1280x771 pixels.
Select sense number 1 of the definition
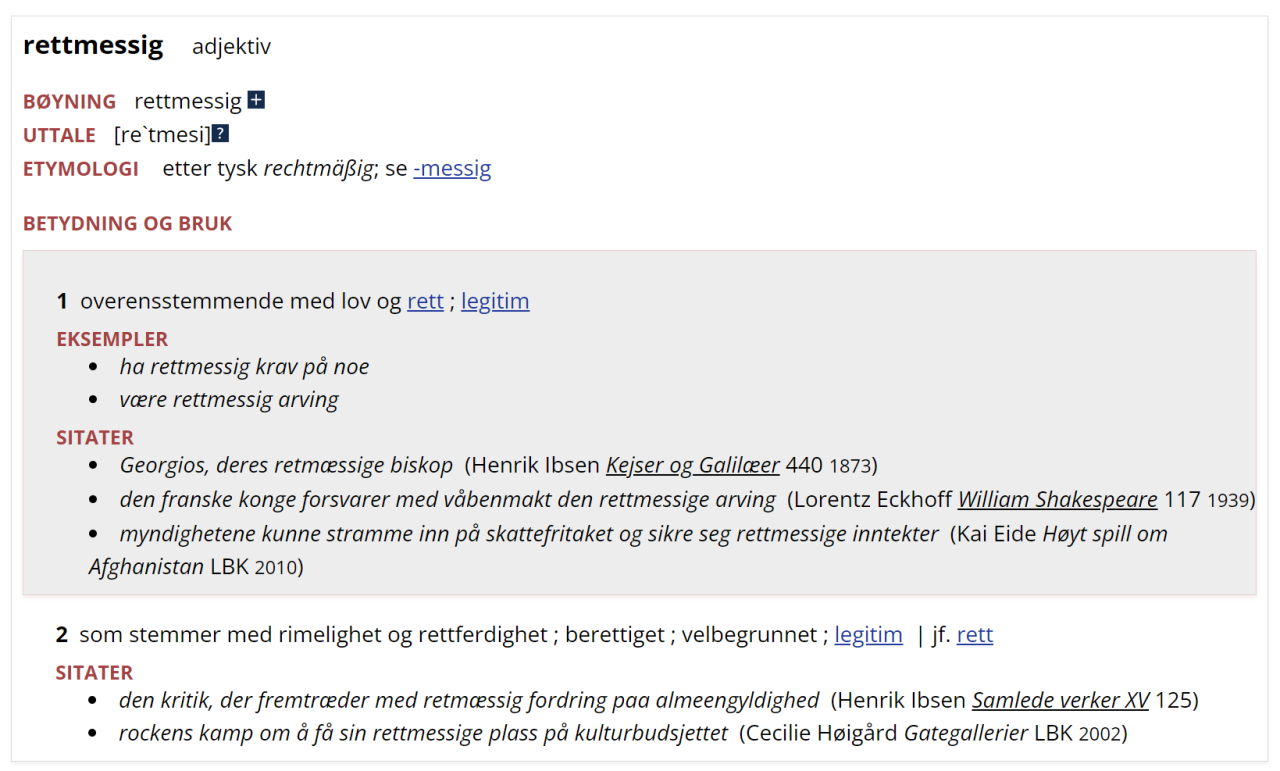[x=62, y=301]
